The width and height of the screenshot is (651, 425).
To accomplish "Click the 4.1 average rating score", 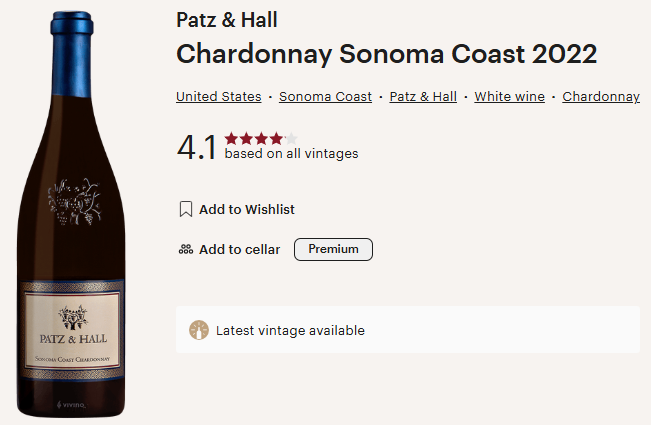I will pyautogui.click(x=197, y=147).
